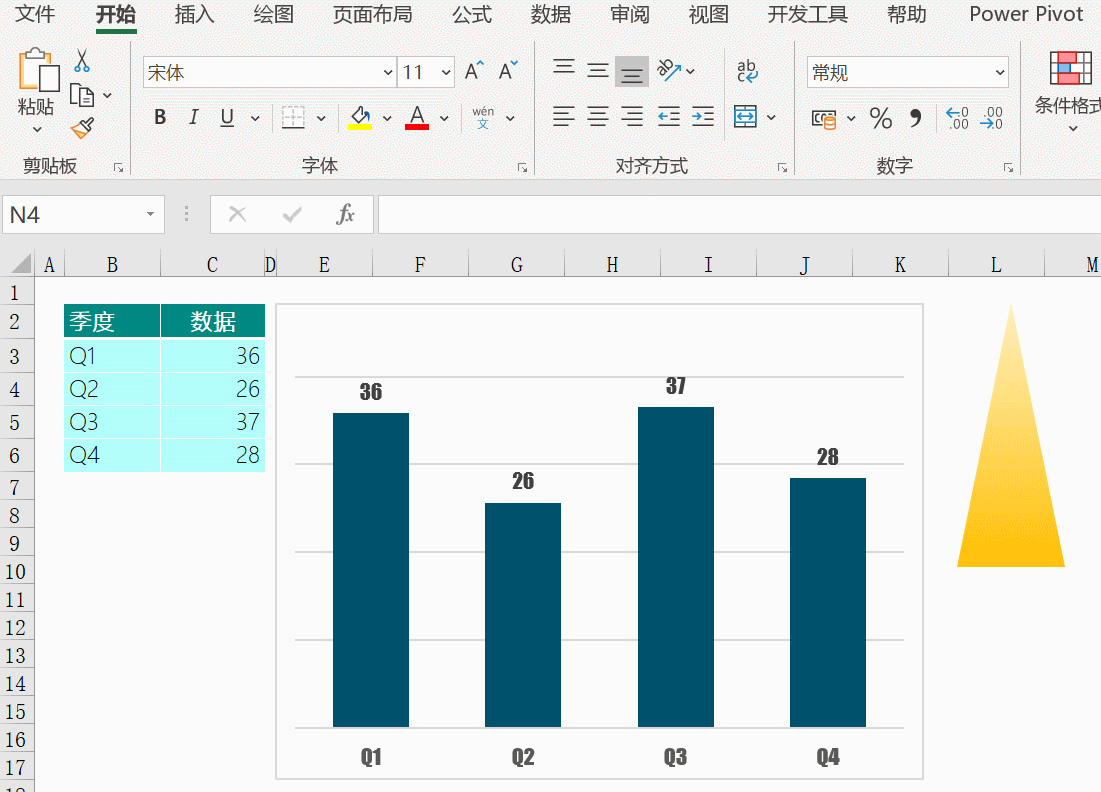Open the font name dropdown showing 宋体
The width and height of the screenshot is (1101, 792).
[387, 72]
